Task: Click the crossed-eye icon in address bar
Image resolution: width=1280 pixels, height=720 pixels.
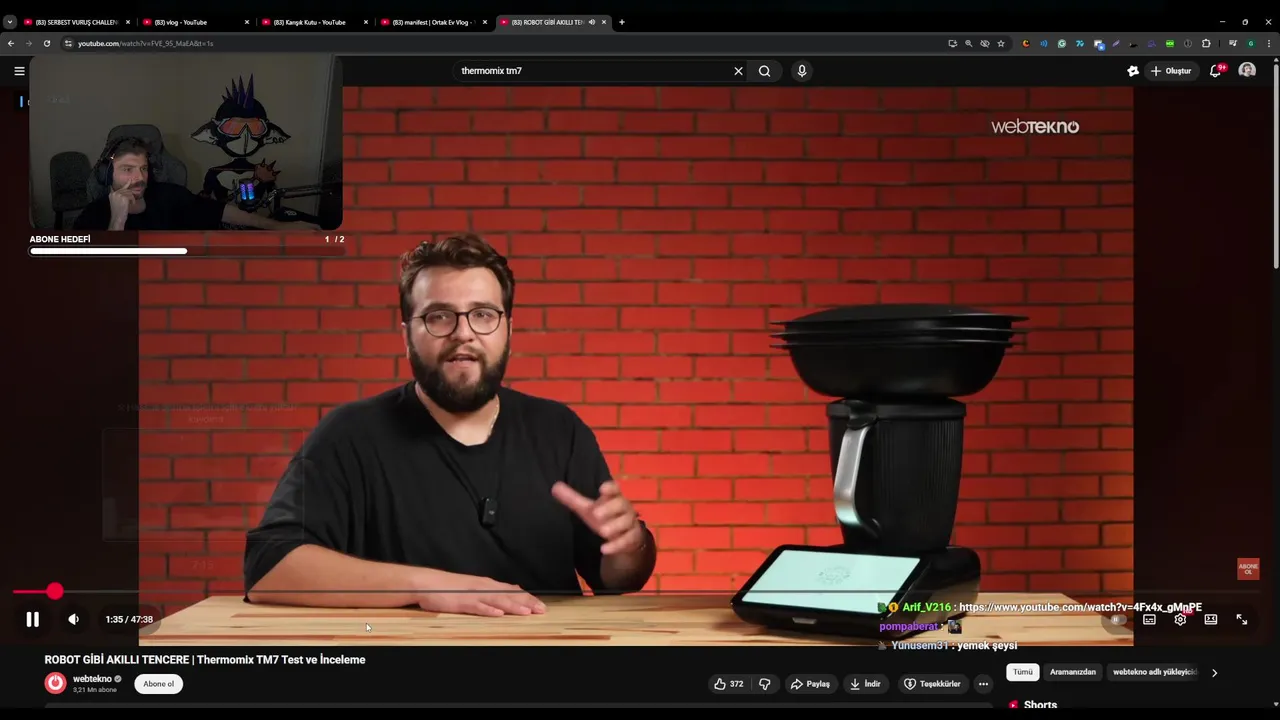Action: click(985, 43)
